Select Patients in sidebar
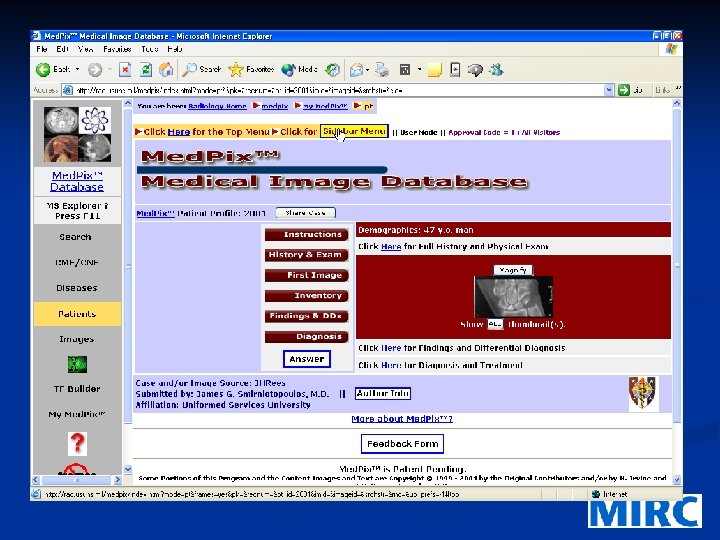The image size is (720, 540). (77, 314)
